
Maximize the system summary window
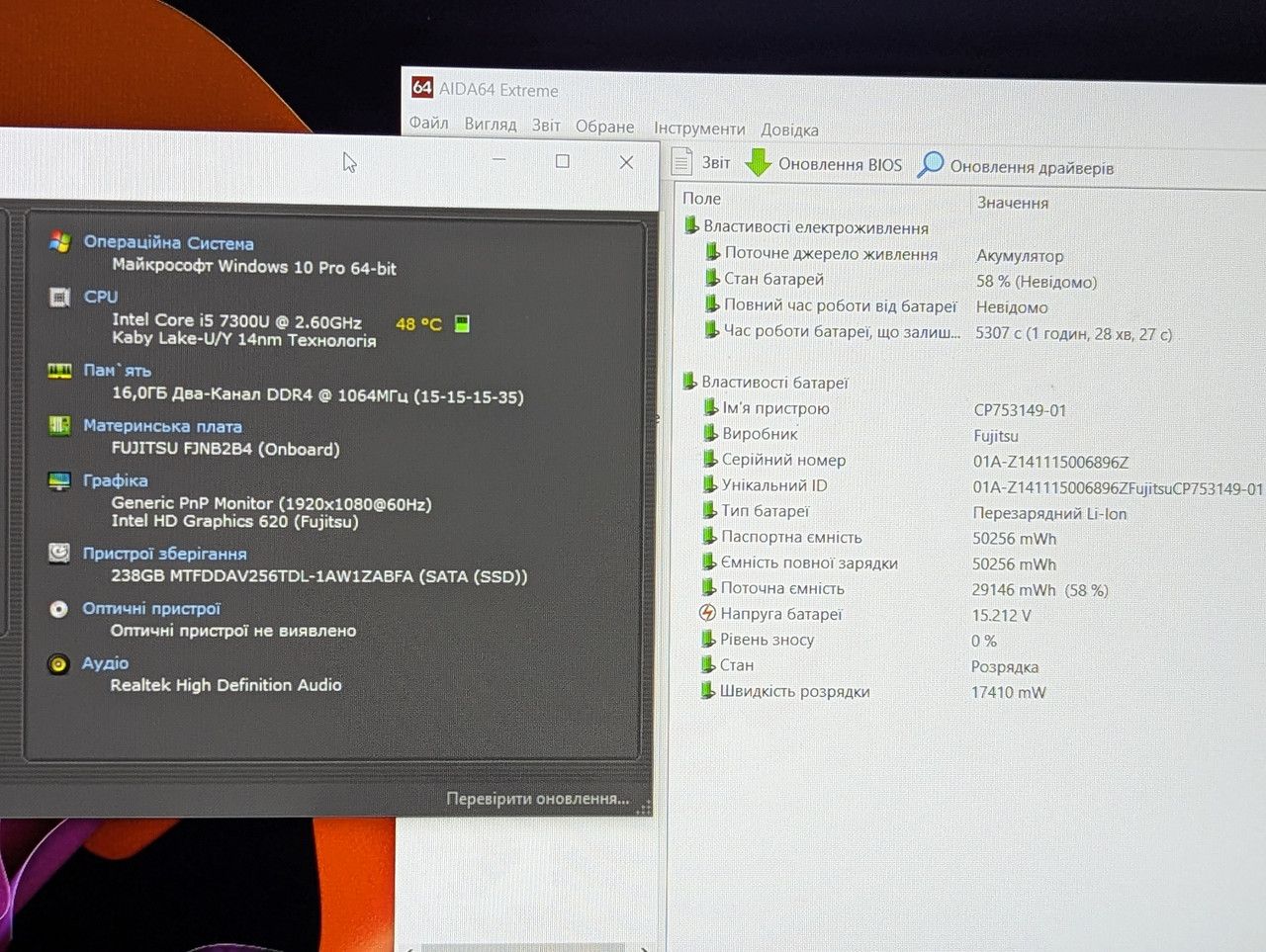562,161
